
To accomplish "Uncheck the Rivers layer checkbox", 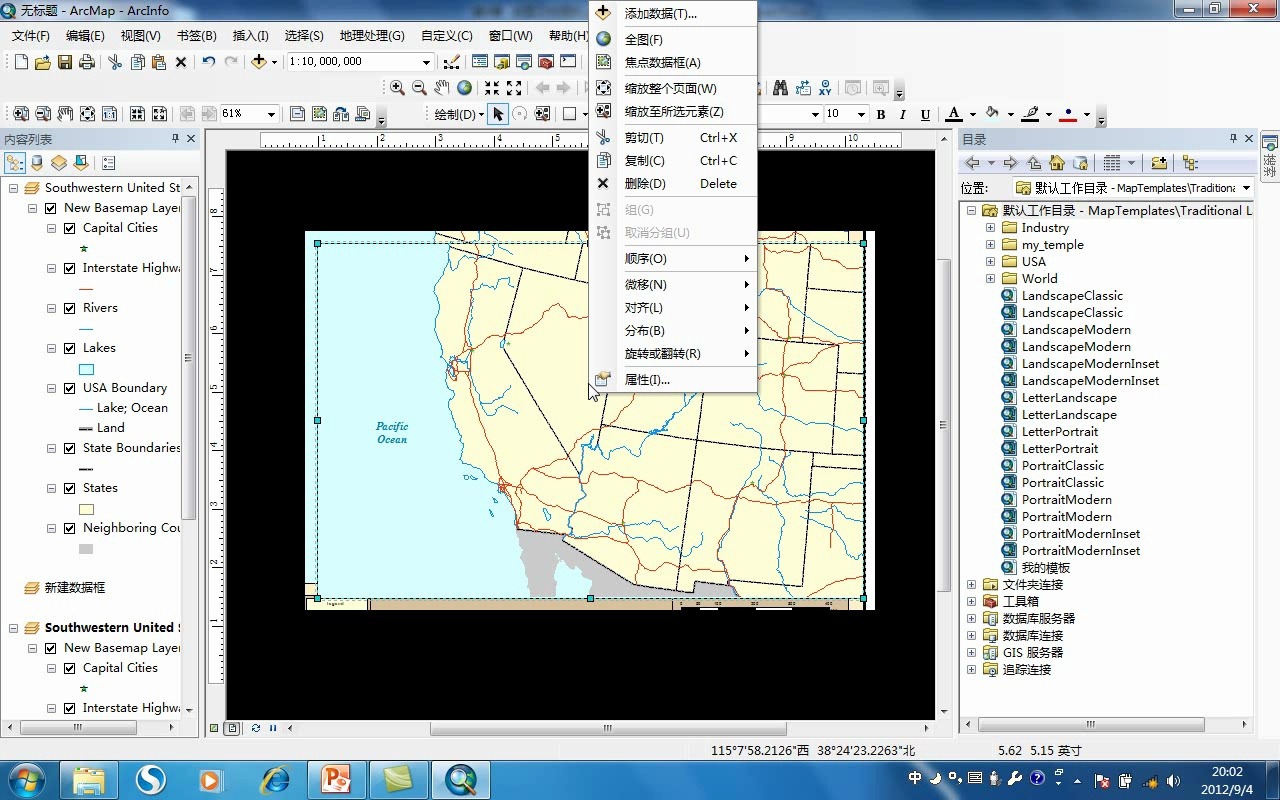I will tap(70, 308).
